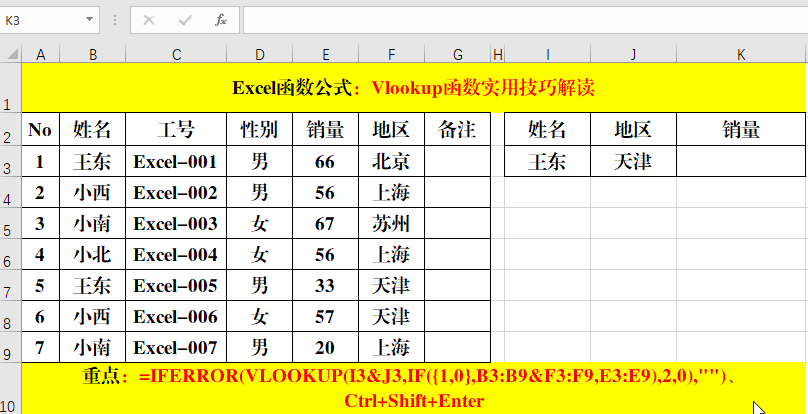Select column A header

41,55
